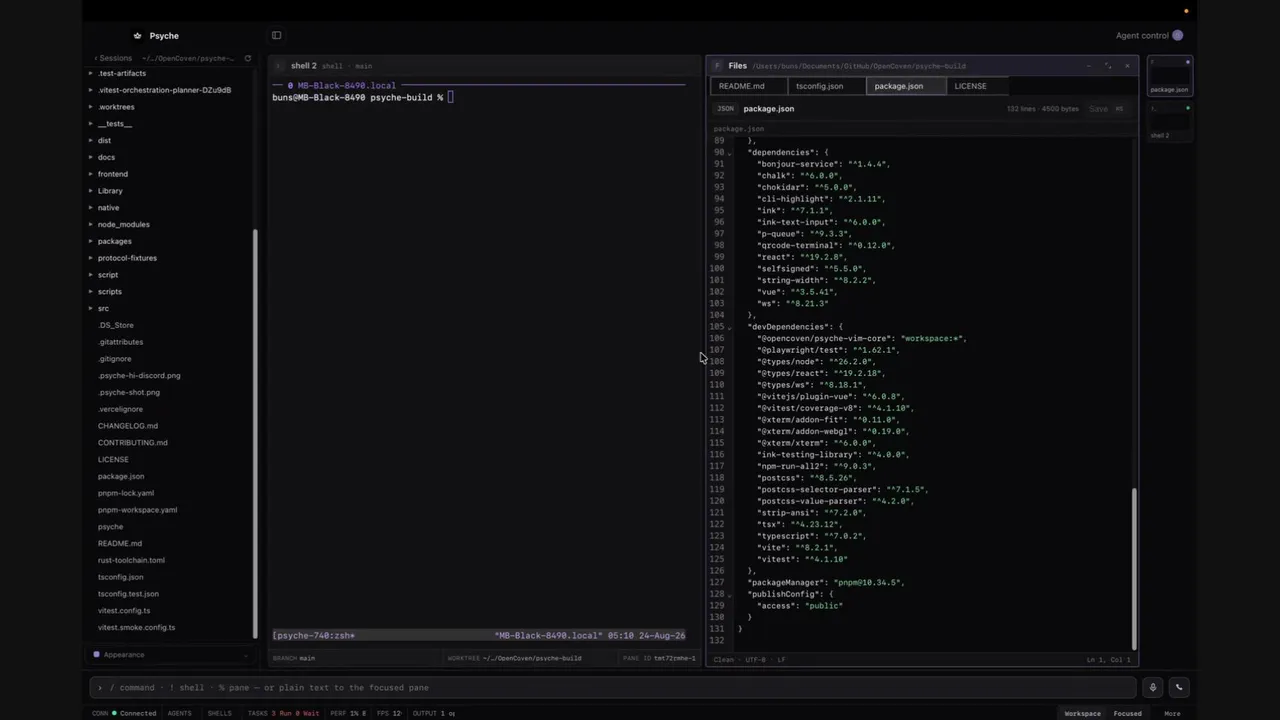The image size is (1280, 720).
Task: Expand the .worktrees folder
Action: (x=90, y=107)
